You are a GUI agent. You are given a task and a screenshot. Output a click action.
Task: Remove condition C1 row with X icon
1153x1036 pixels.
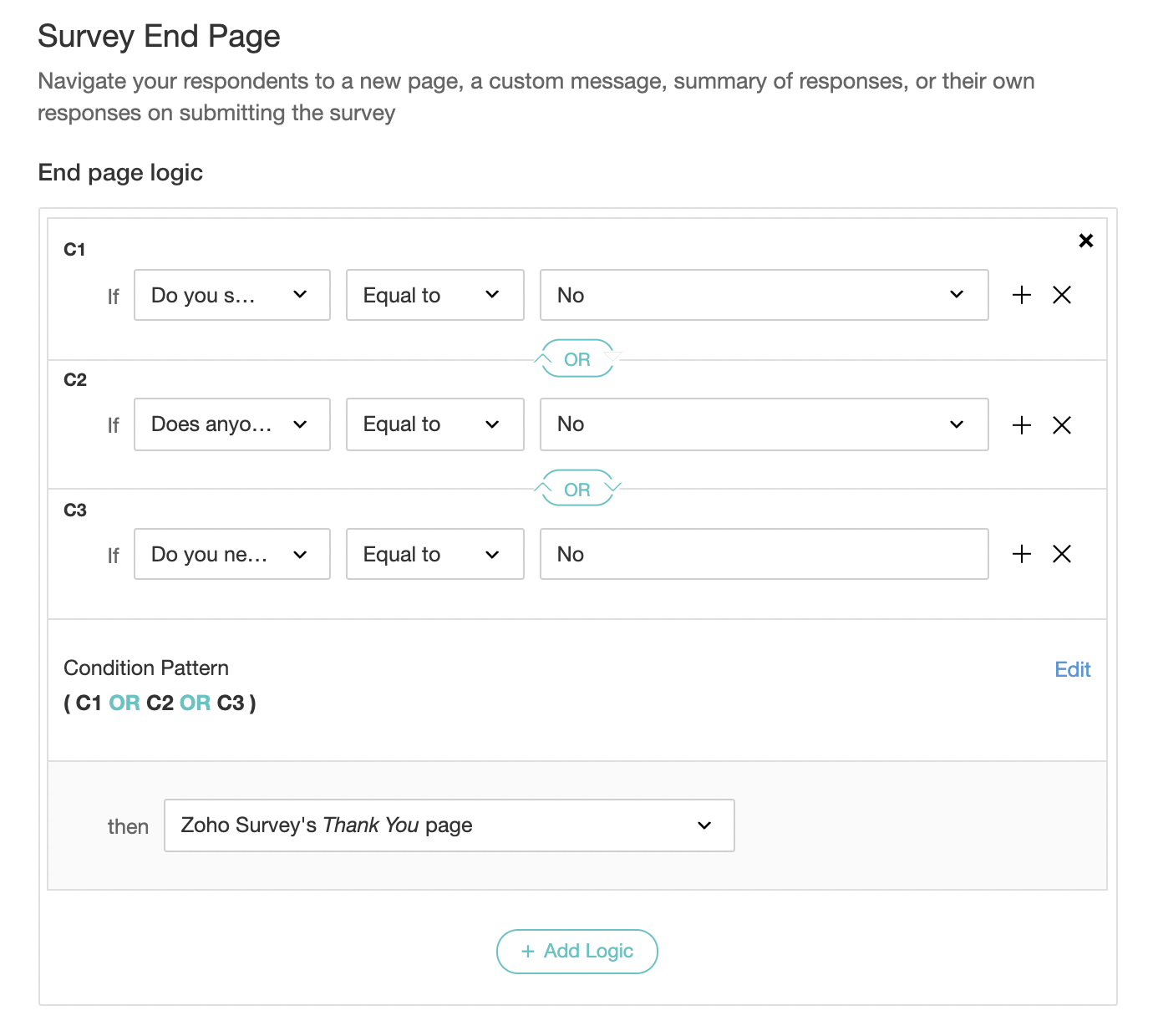(x=1061, y=295)
